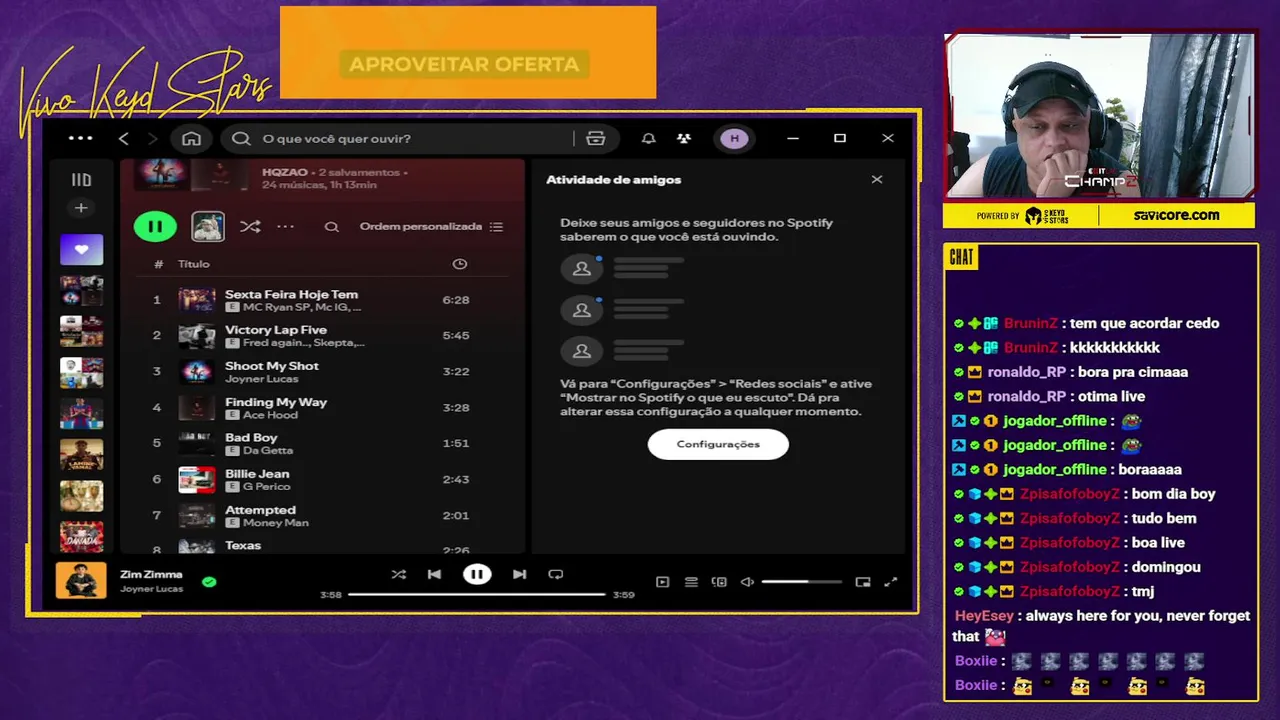This screenshot has height=720, width=1280.
Task: Pause the playlist with the green button
Action: click(x=155, y=227)
